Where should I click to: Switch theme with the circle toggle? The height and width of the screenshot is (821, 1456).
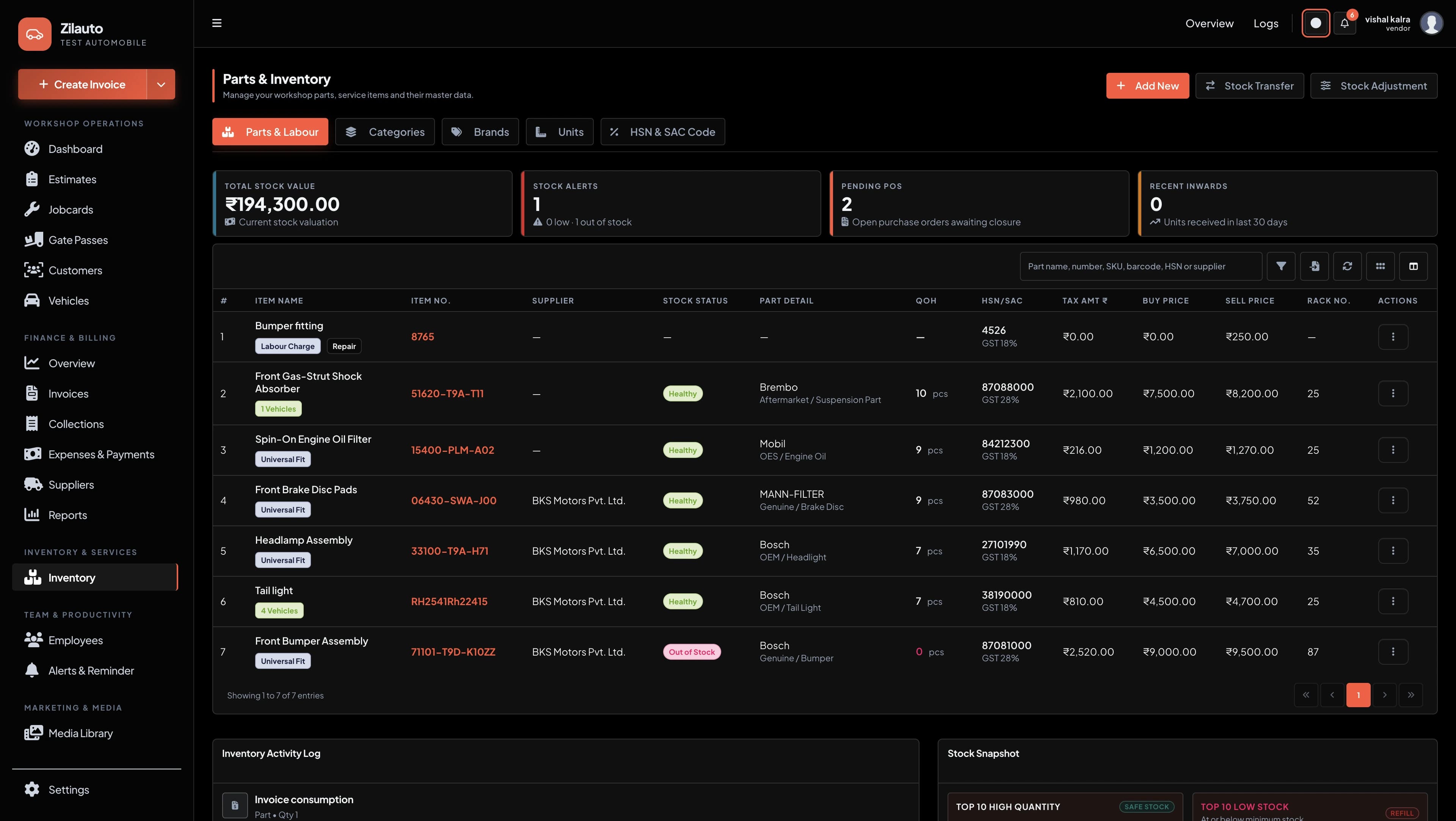click(1315, 23)
